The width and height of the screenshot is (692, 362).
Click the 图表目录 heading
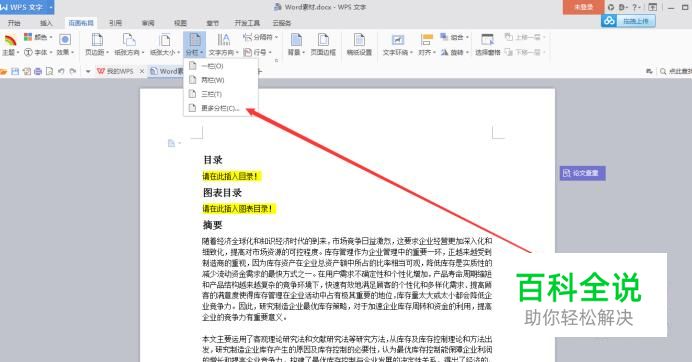pos(222,192)
